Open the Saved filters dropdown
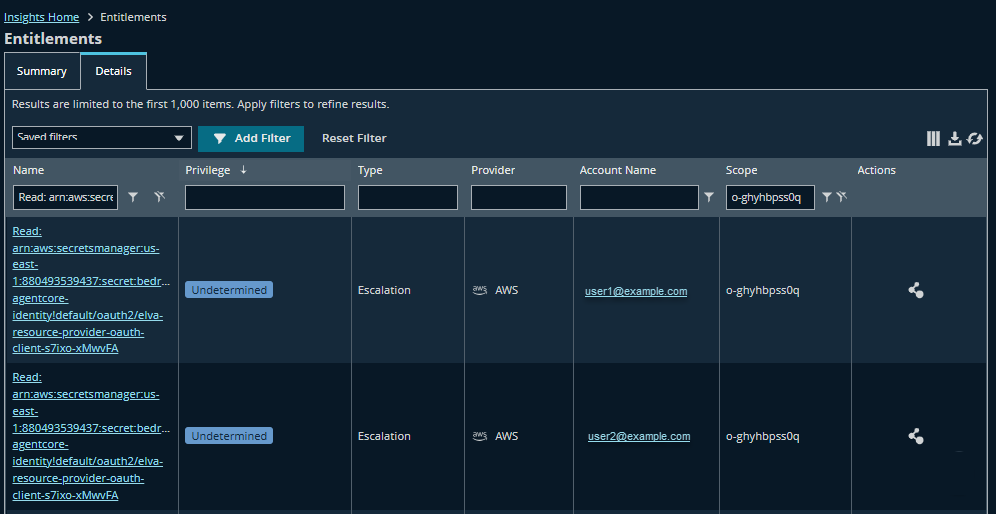 102,137
